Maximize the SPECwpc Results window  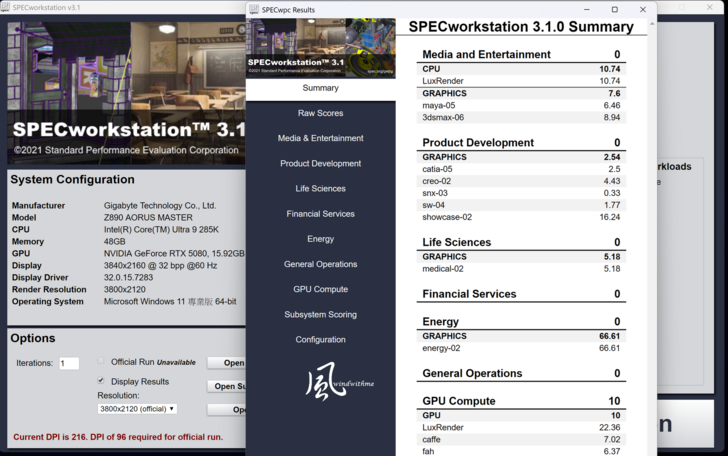tap(615, 9)
